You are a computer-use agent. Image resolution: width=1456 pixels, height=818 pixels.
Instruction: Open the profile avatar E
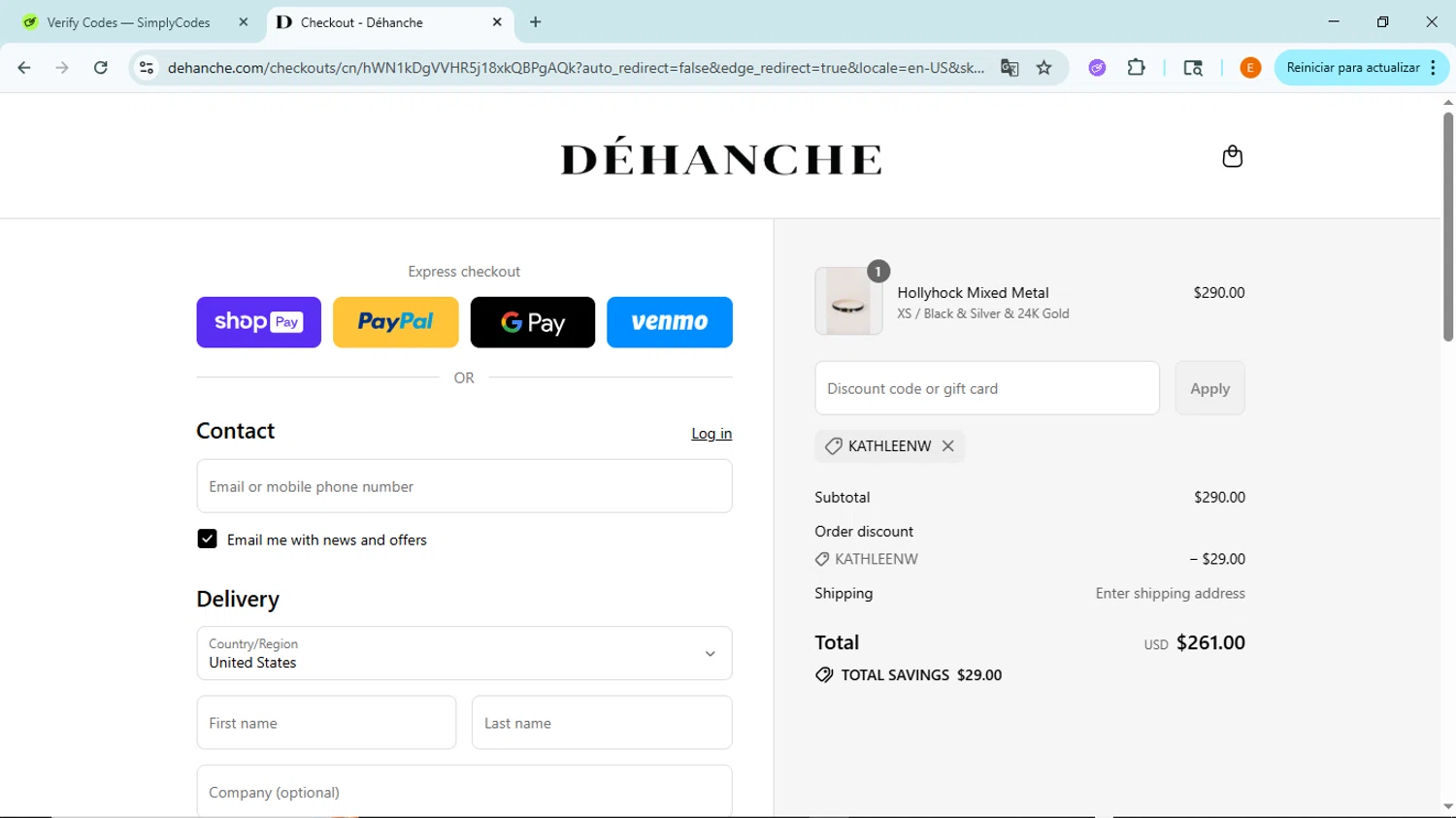tap(1250, 68)
